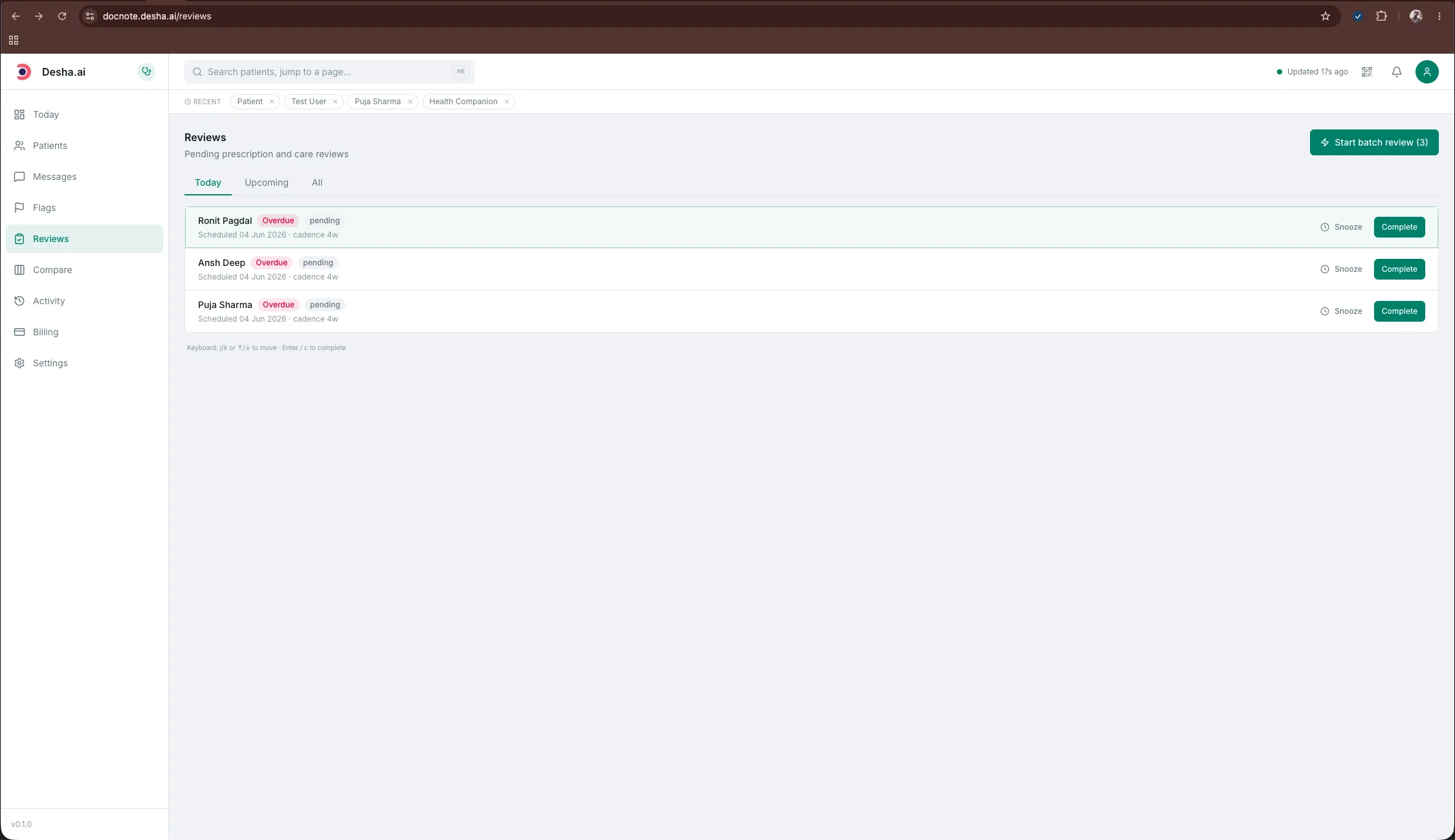Open Messages in the sidebar
This screenshot has width=1455, height=840.
coord(84,177)
